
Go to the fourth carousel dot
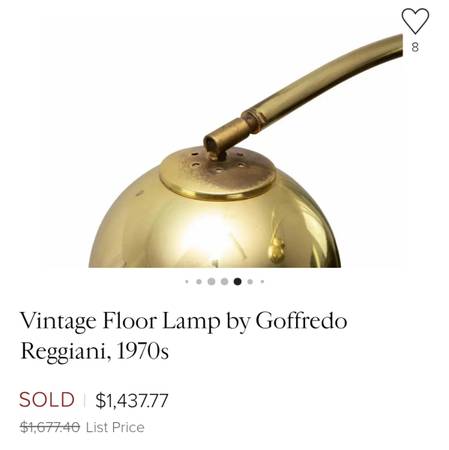point(225,282)
